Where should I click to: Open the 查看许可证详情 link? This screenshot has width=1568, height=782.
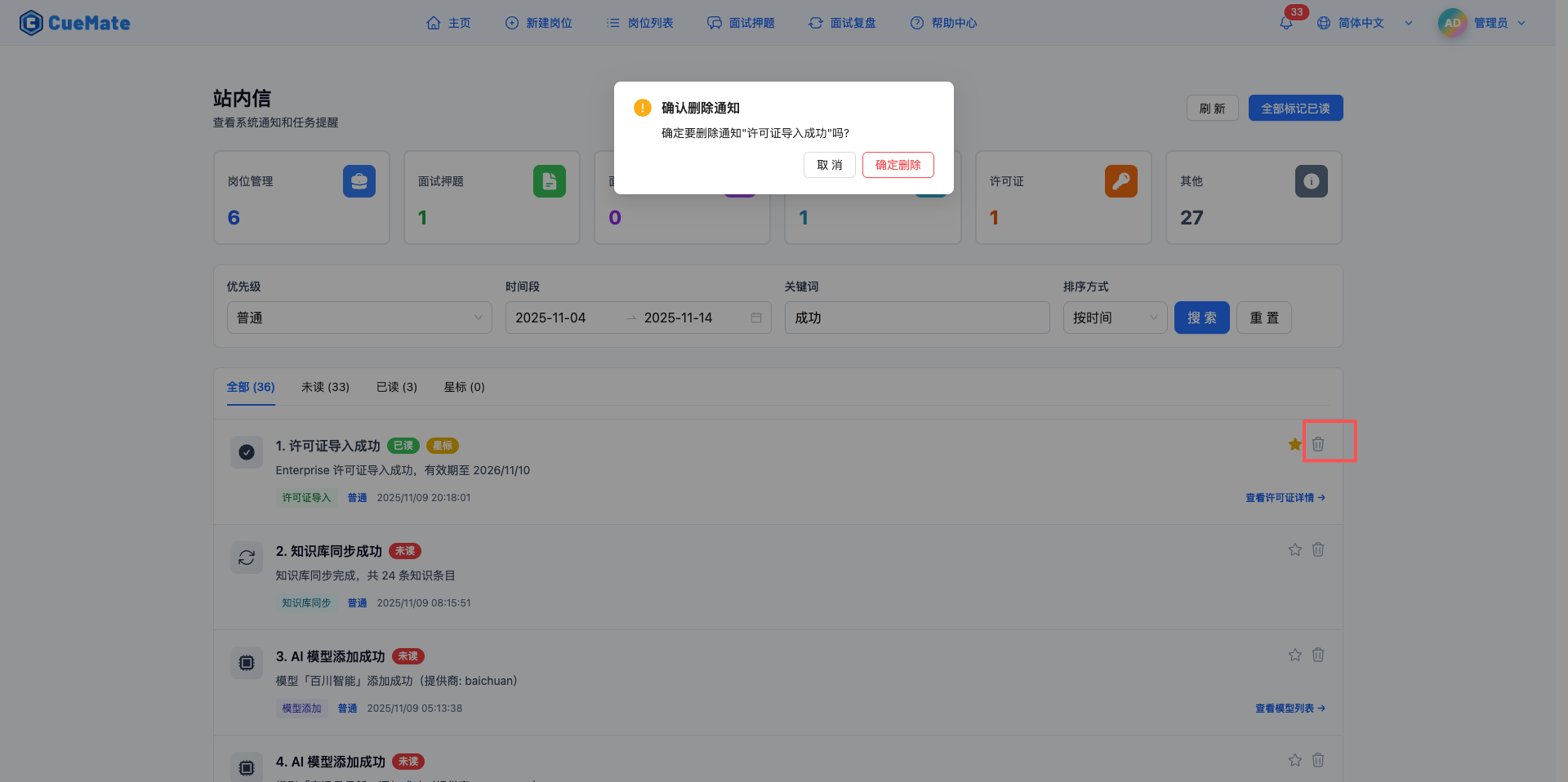coord(1285,498)
